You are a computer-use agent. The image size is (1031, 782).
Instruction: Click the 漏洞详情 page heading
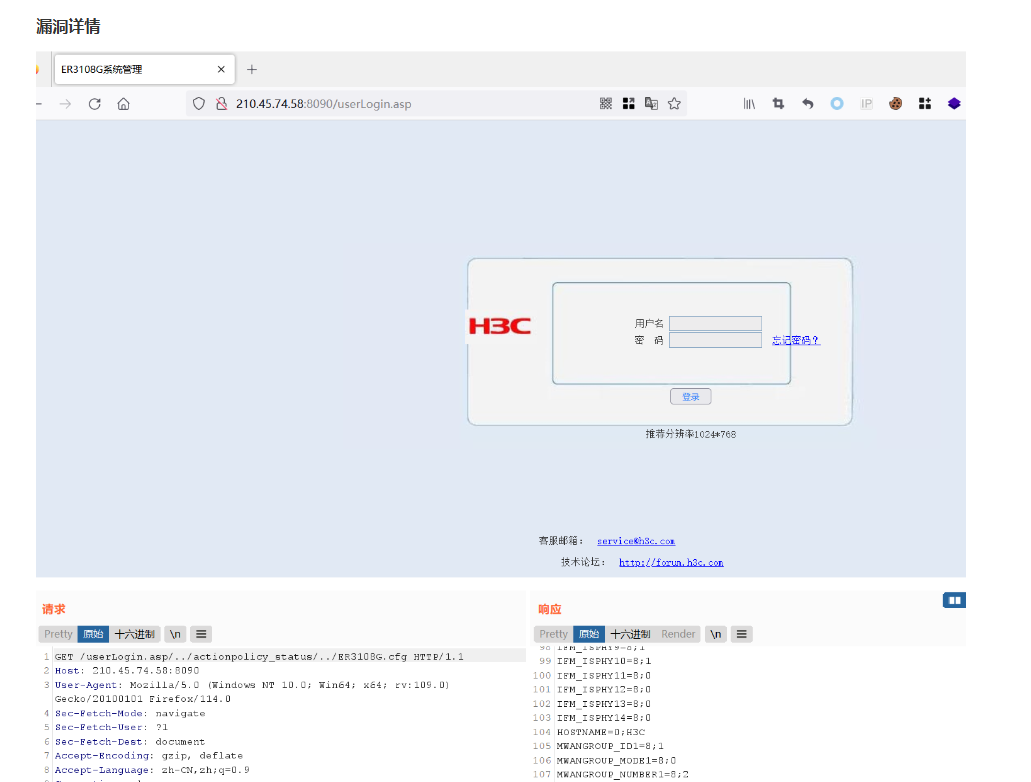[68, 26]
